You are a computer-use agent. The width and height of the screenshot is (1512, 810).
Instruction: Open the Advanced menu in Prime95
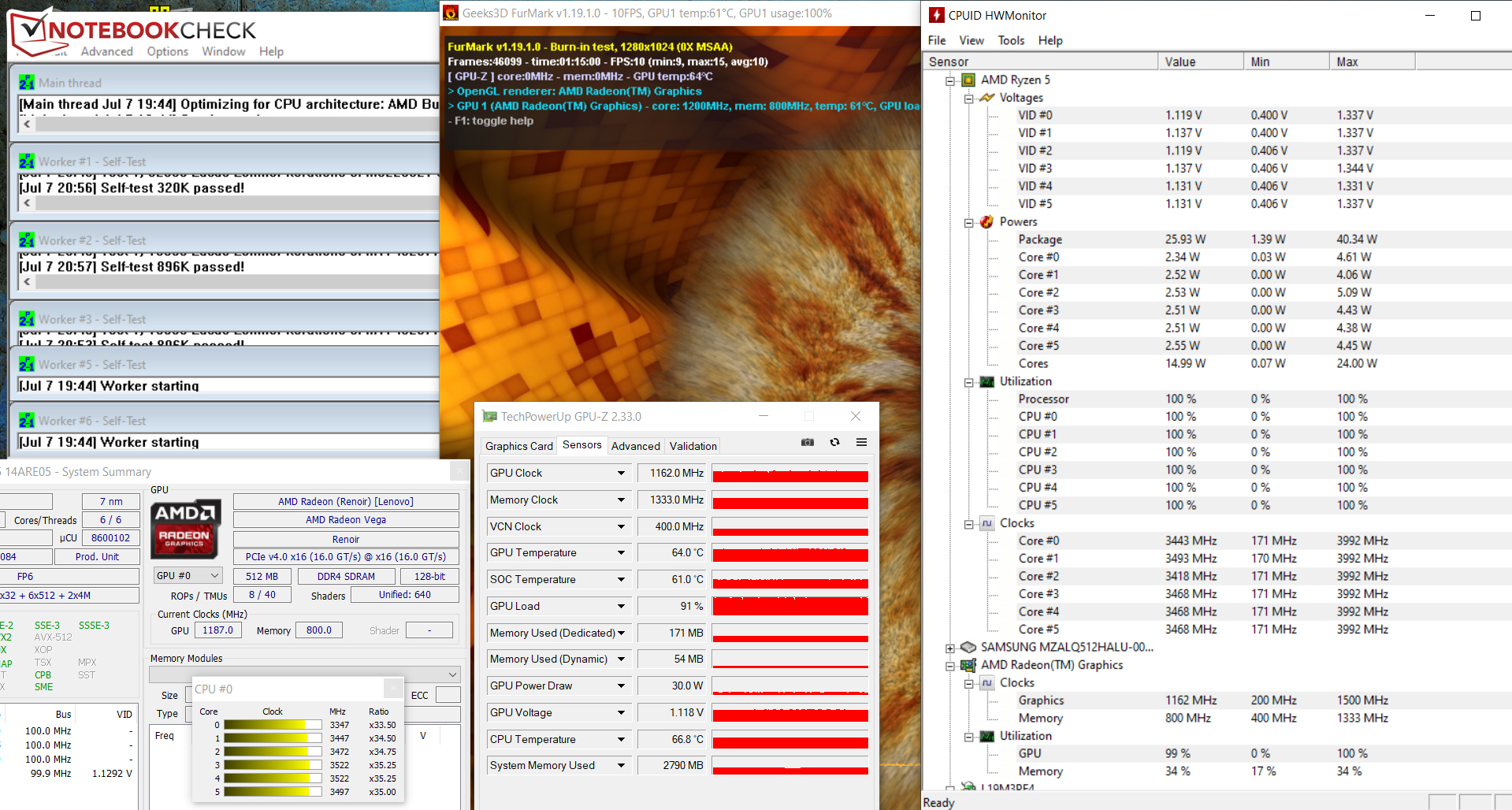point(106,51)
